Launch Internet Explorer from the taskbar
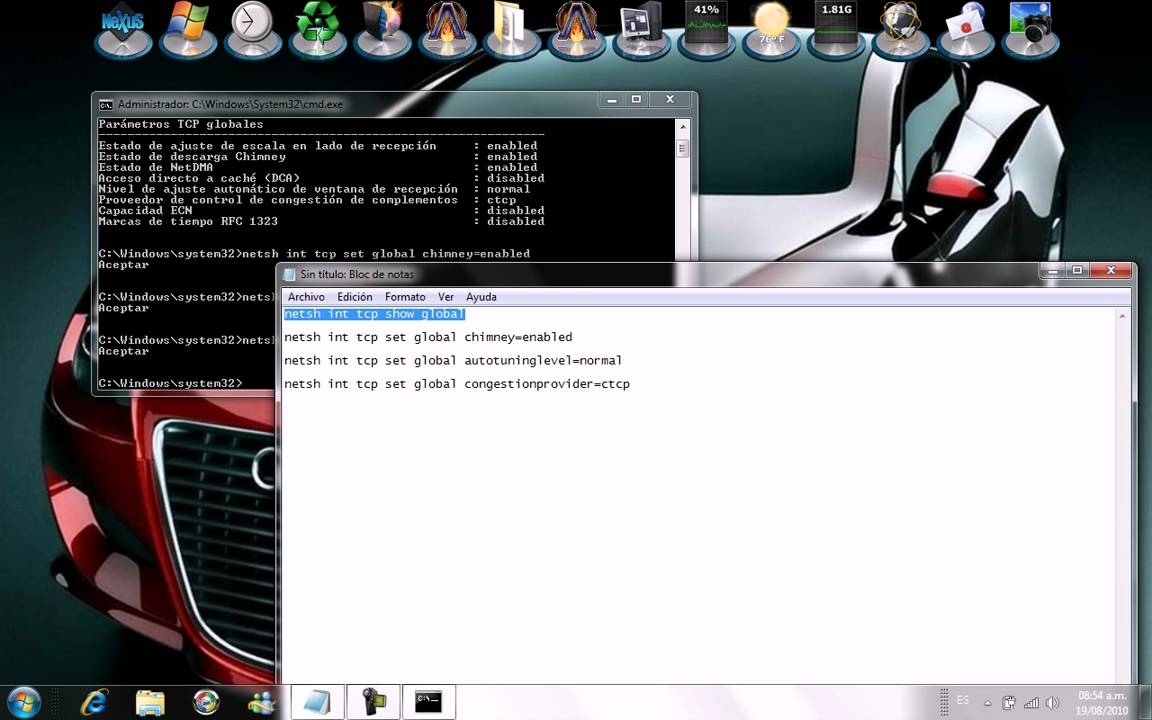The height and width of the screenshot is (720, 1152). pyautogui.click(x=94, y=702)
